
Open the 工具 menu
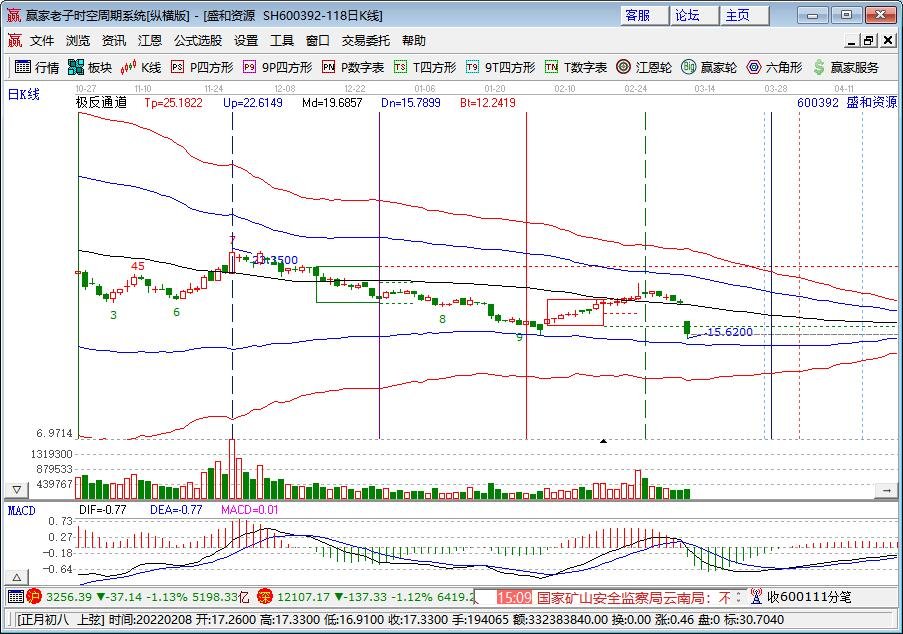(x=282, y=40)
